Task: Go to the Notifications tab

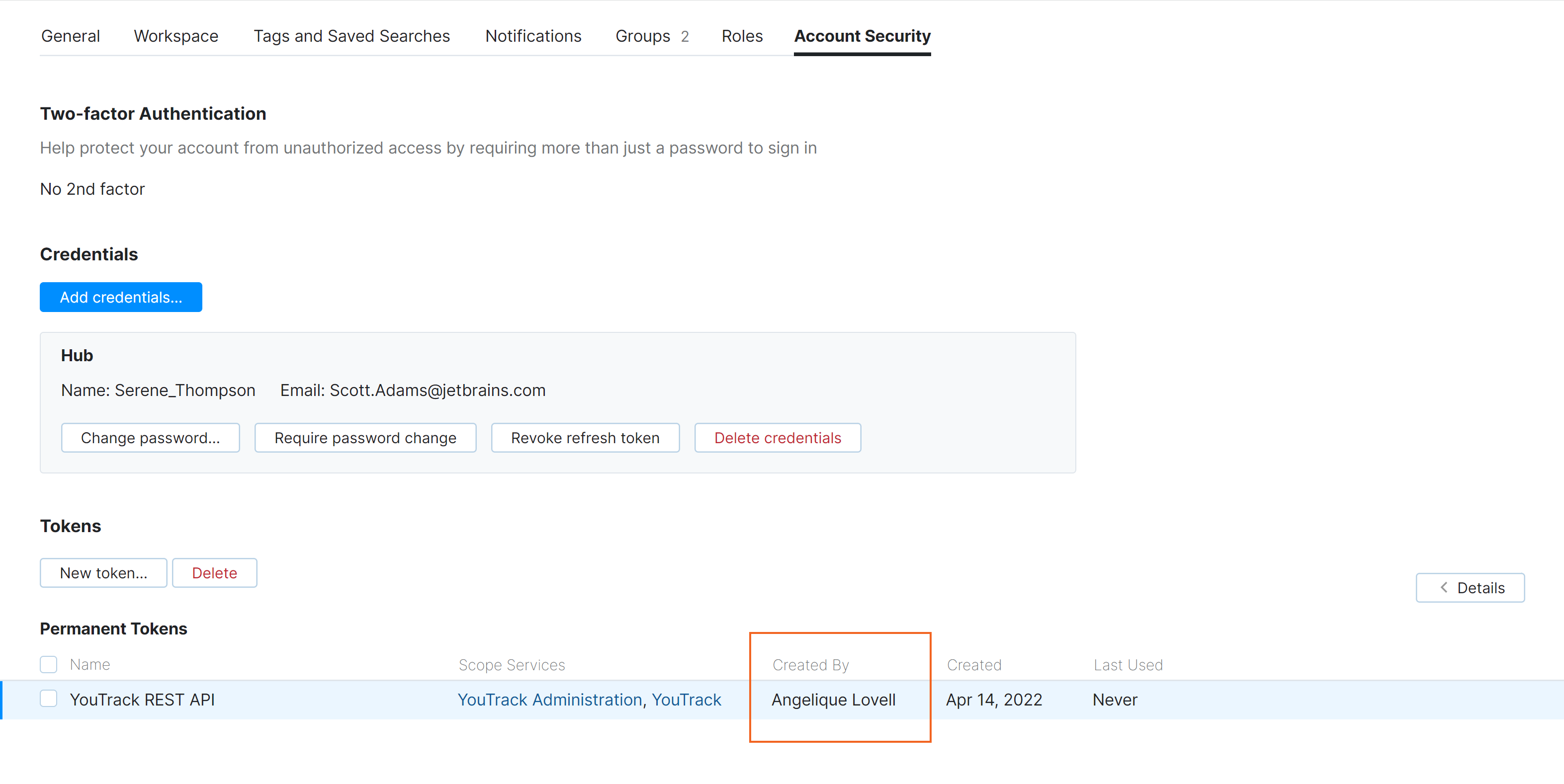Action: point(533,36)
